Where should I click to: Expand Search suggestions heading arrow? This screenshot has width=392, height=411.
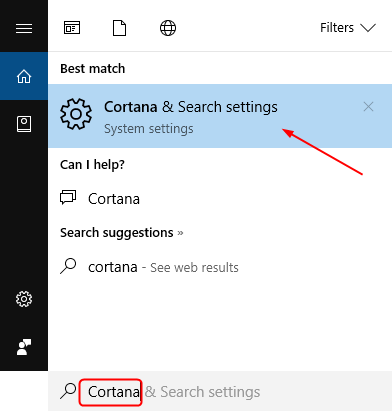[x=180, y=233]
